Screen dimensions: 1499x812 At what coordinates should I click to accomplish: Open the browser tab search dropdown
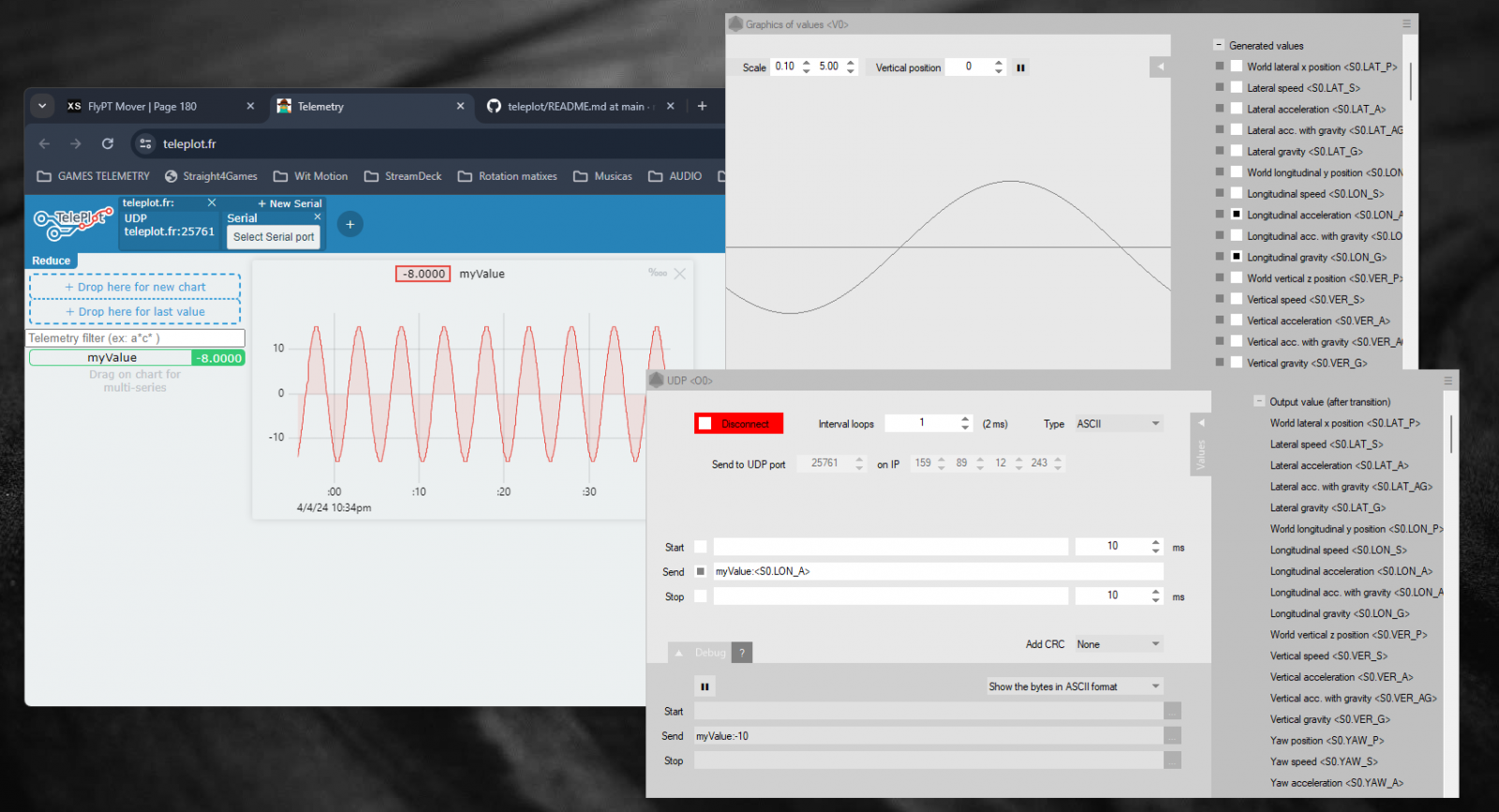[42, 106]
